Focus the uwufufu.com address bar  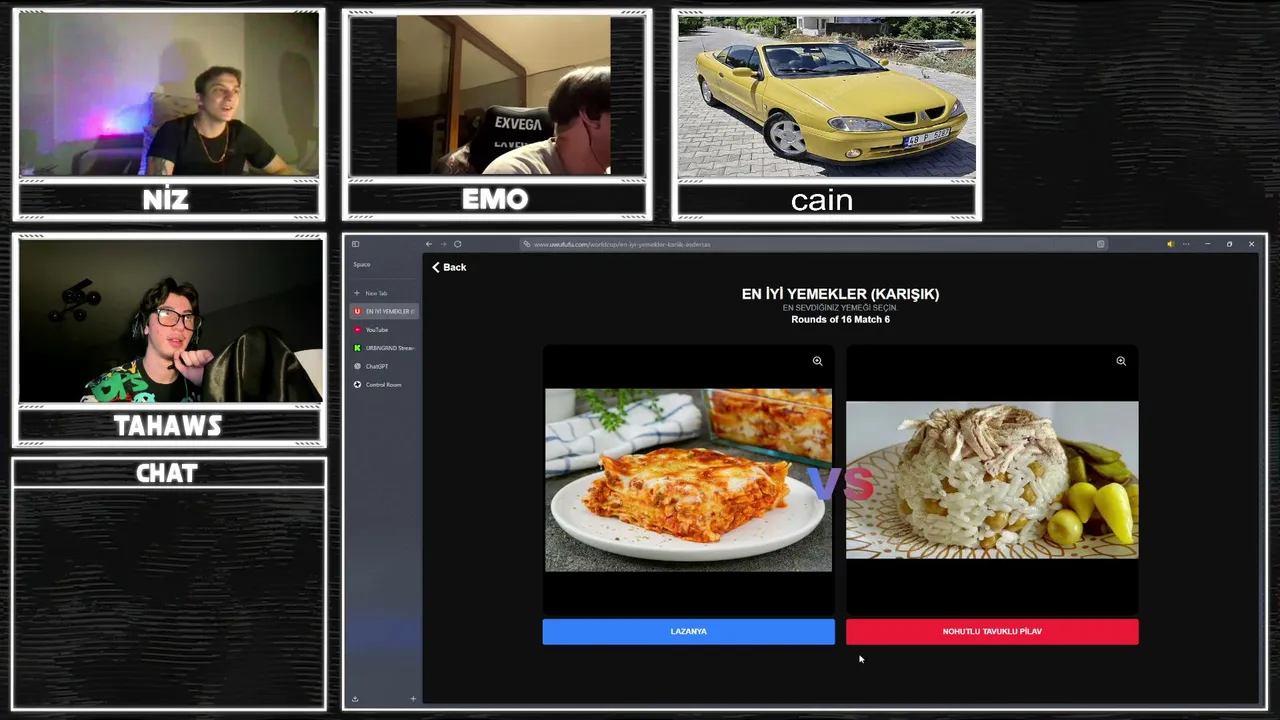[815, 244]
